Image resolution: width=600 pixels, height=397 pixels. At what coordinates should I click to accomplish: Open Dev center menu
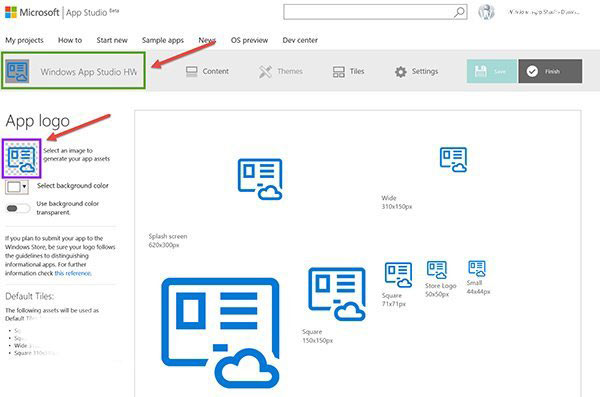300,40
